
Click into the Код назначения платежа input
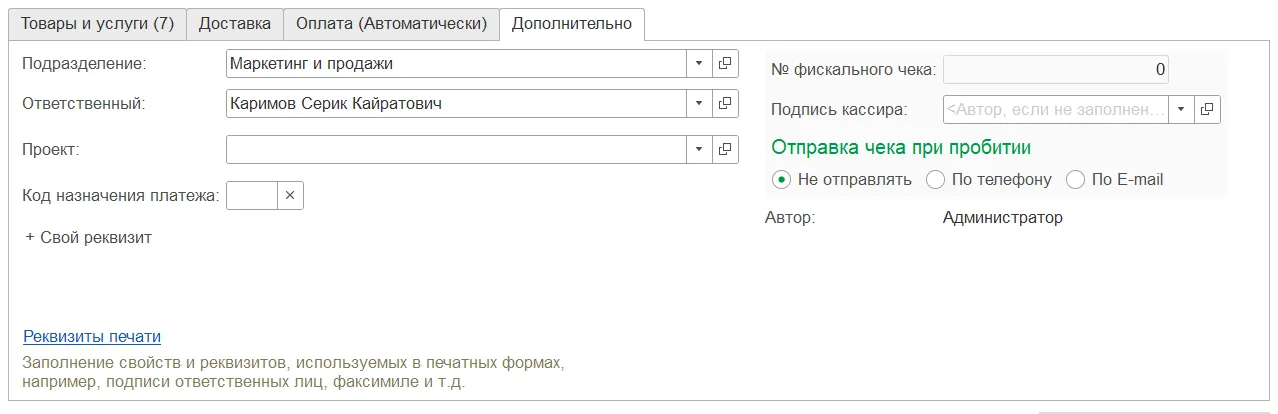[252, 196]
